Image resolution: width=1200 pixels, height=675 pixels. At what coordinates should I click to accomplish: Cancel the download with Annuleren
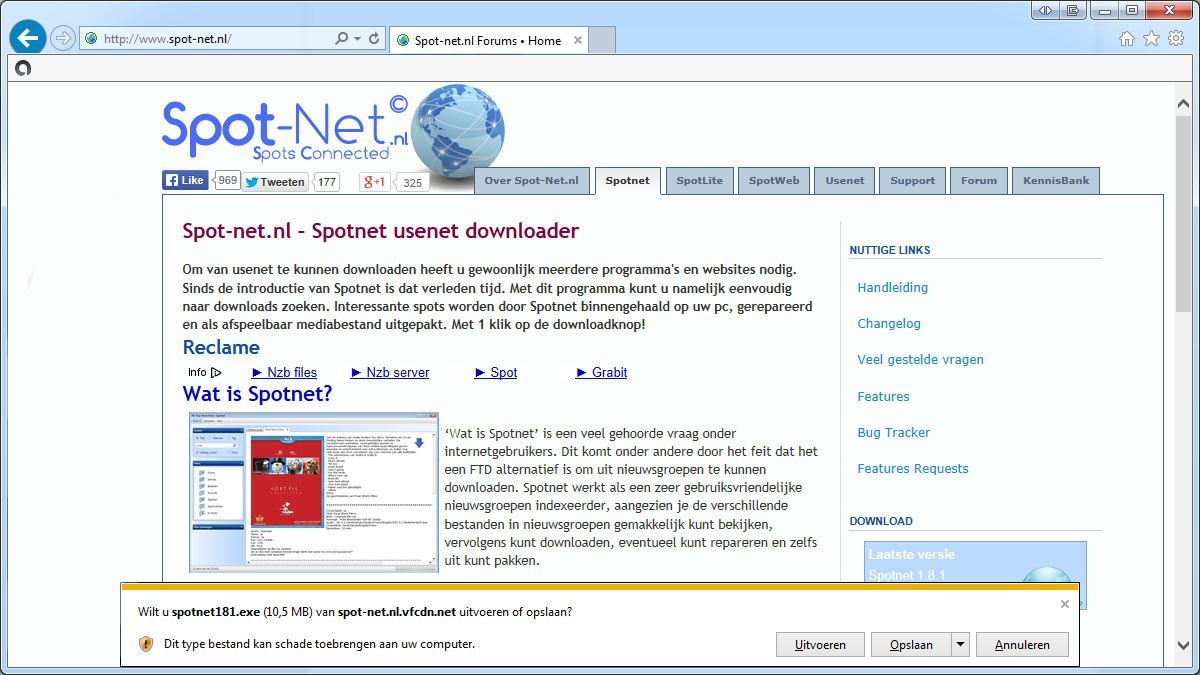[x=1022, y=644]
